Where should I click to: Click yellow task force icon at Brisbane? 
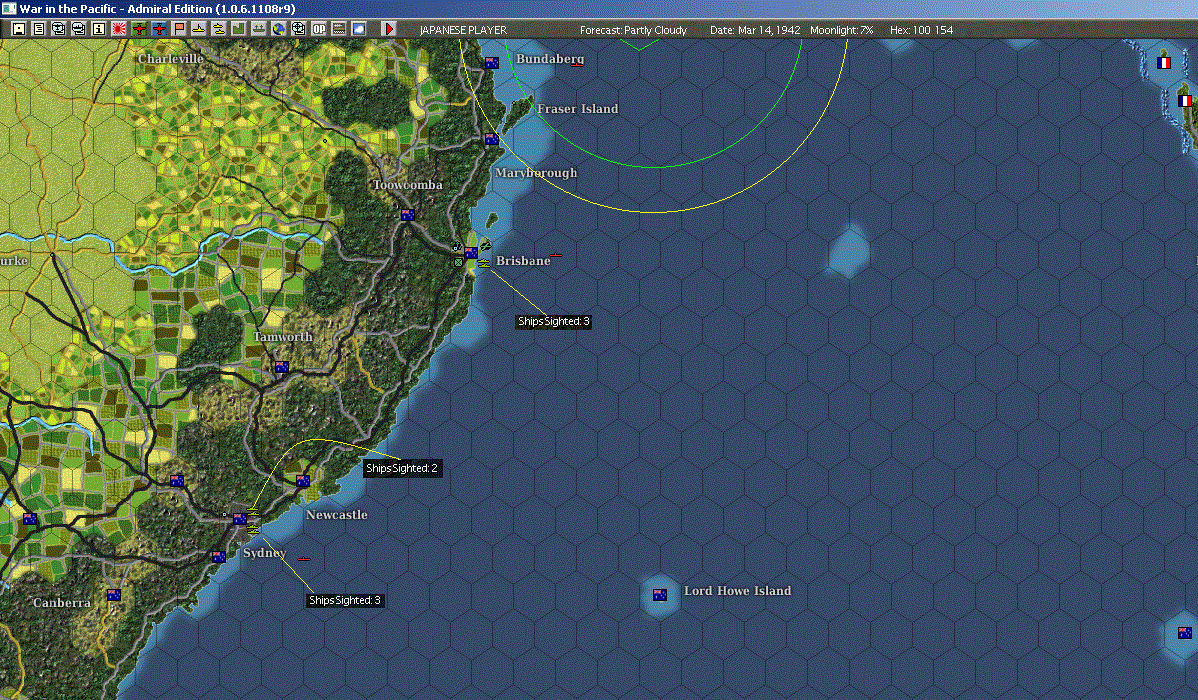(x=484, y=264)
